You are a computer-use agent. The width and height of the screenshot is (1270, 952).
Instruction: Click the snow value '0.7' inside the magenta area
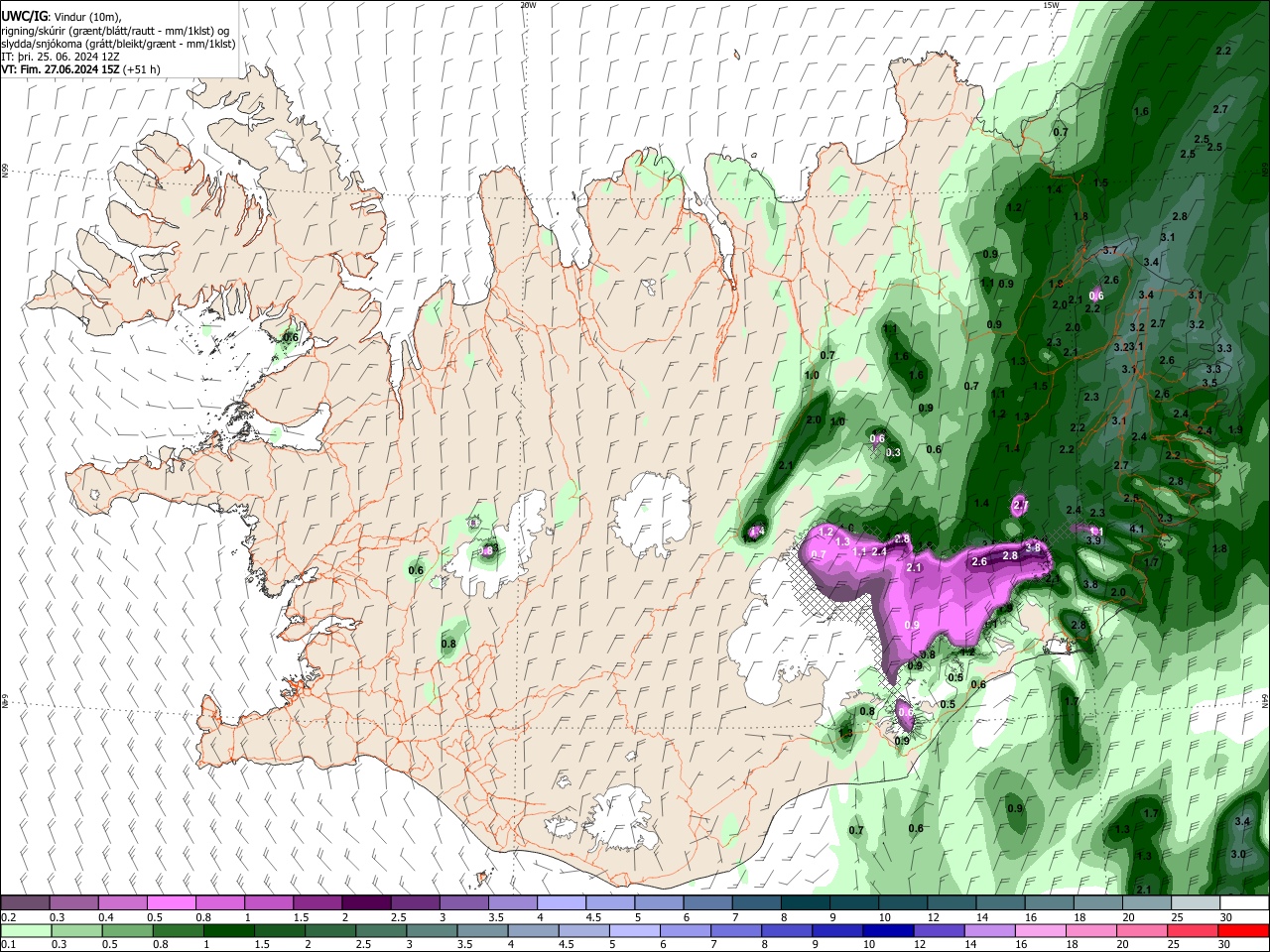coord(819,554)
